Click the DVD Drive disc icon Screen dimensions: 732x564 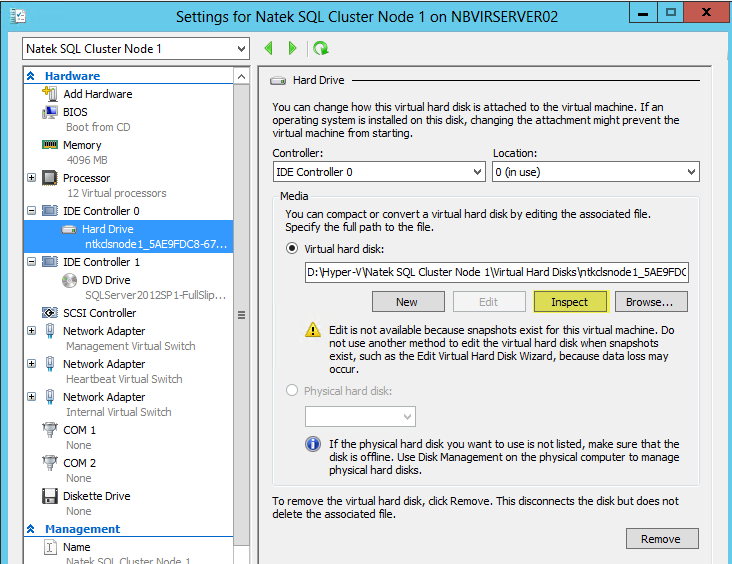70,280
